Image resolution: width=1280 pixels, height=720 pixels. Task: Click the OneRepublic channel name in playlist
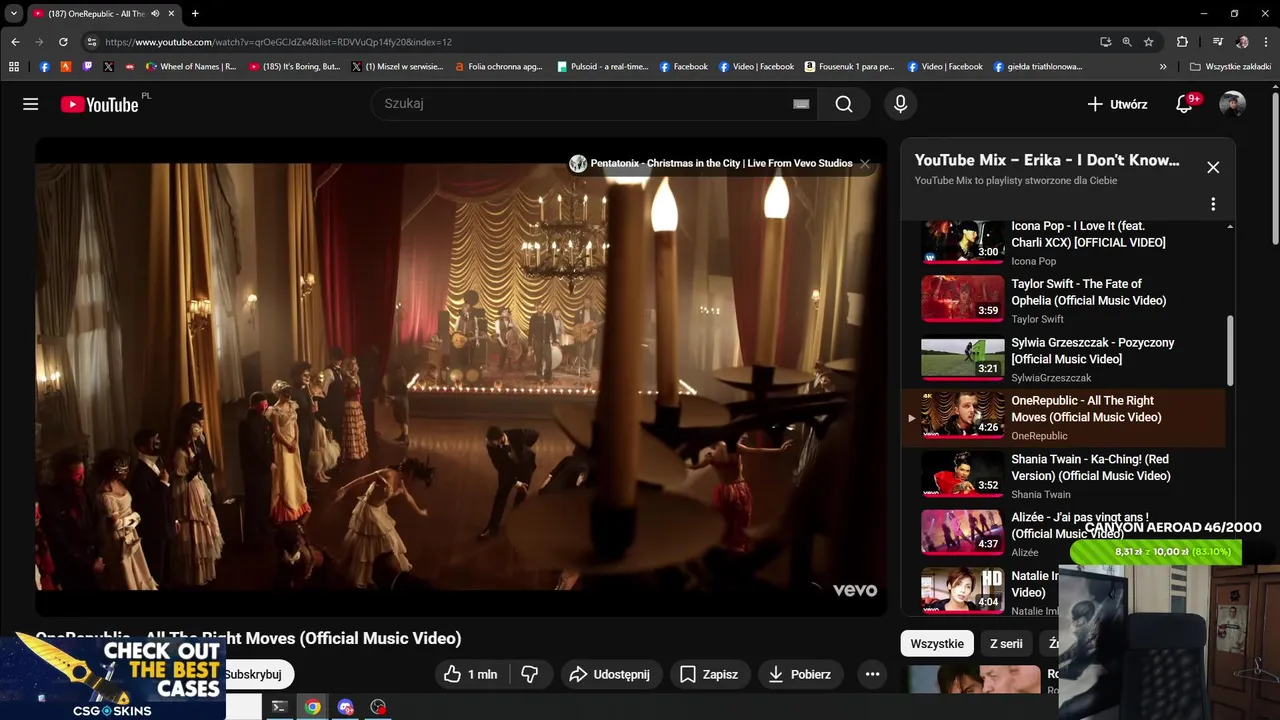pos(1039,436)
